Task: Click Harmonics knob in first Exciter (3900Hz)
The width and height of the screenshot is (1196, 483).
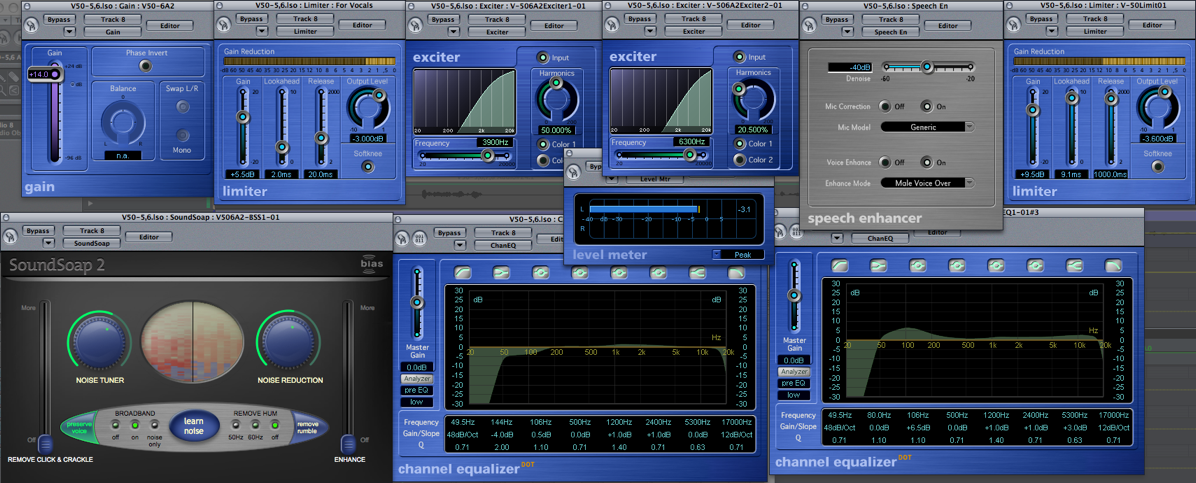Action: pyautogui.click(x=555, y=98)
